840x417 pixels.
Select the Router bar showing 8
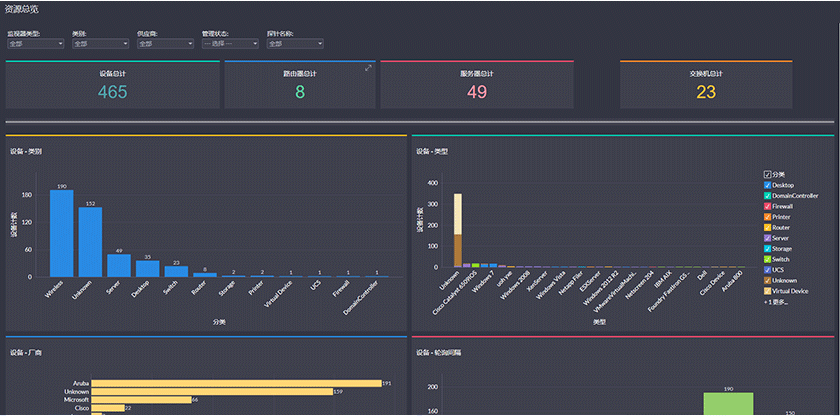click(205, 274)
